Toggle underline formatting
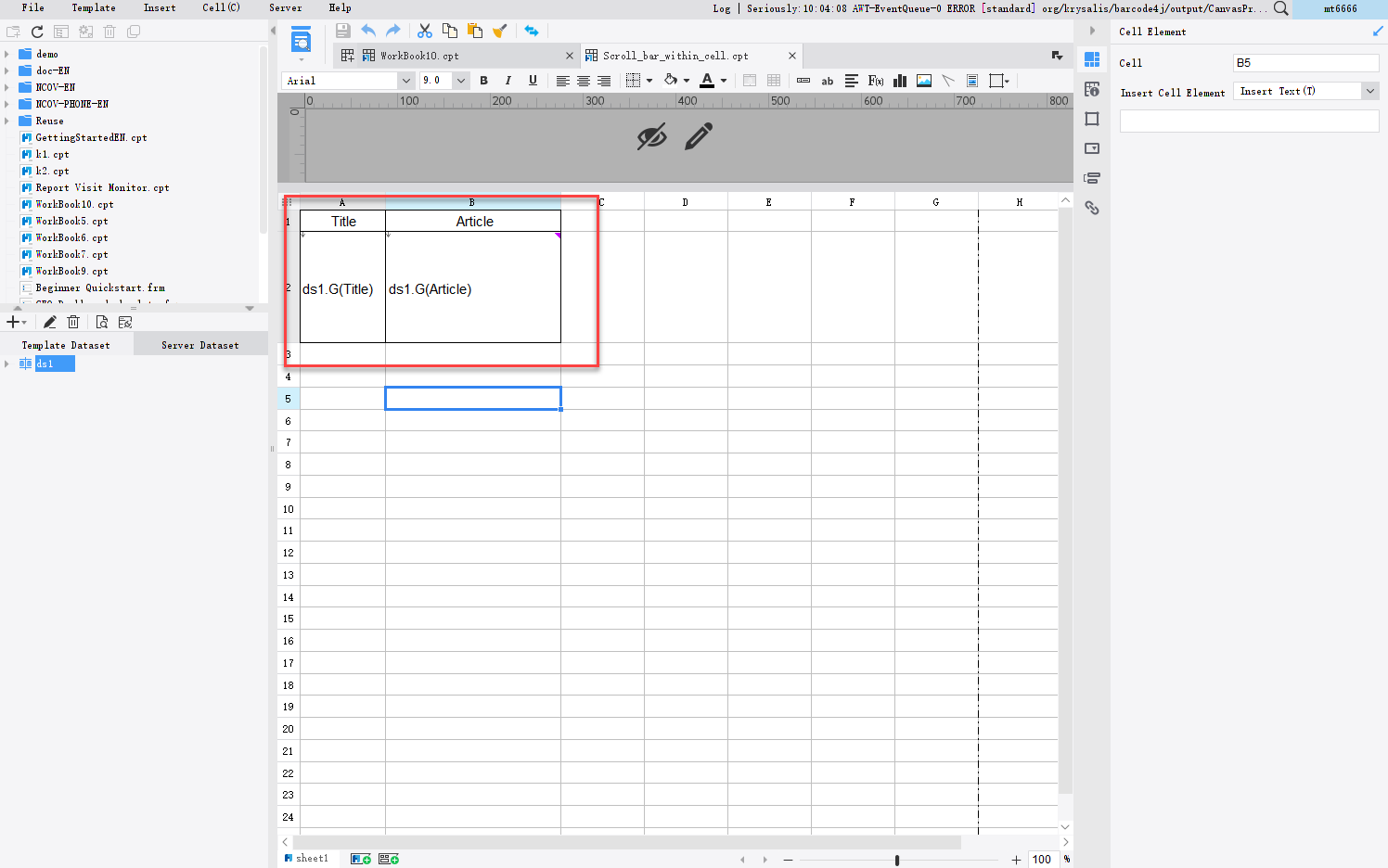The image size is (1388, 868). coord(533,81)
